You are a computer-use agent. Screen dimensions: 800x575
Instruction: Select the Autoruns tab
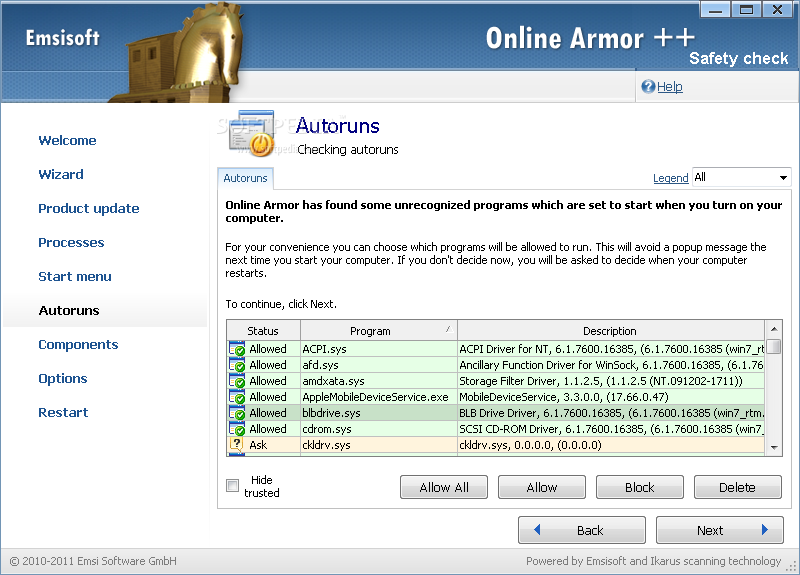click(x=245, y=178)
